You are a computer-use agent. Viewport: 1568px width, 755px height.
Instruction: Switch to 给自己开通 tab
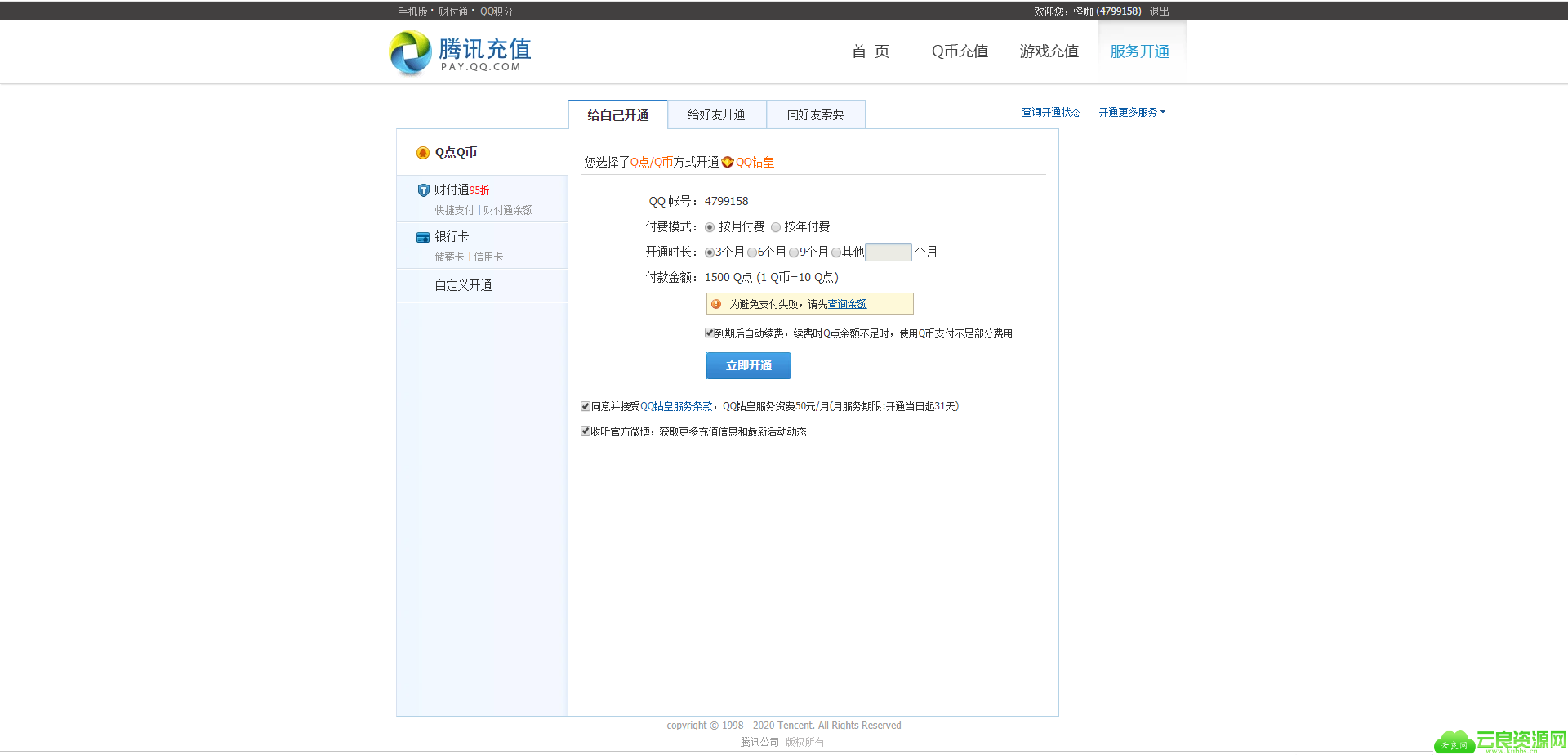tap(618, 115)
